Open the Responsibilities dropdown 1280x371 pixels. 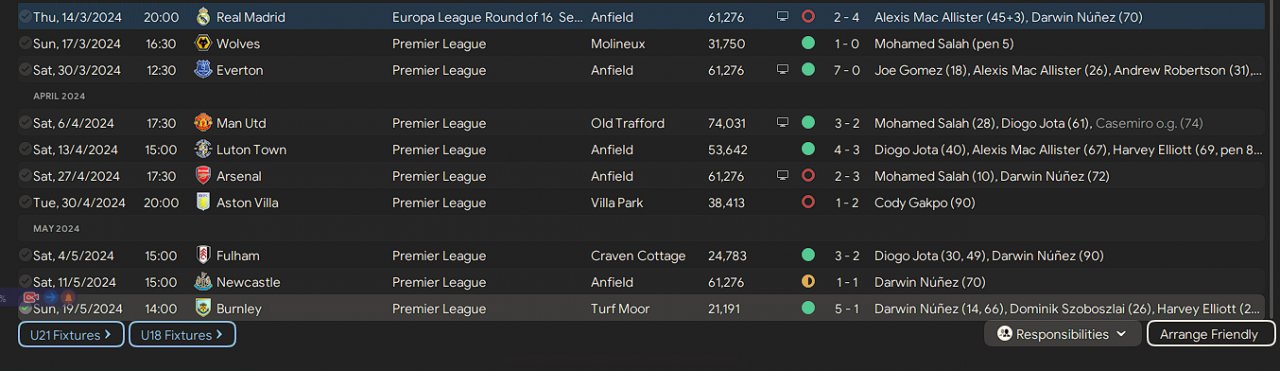[x=1062, y=334]
